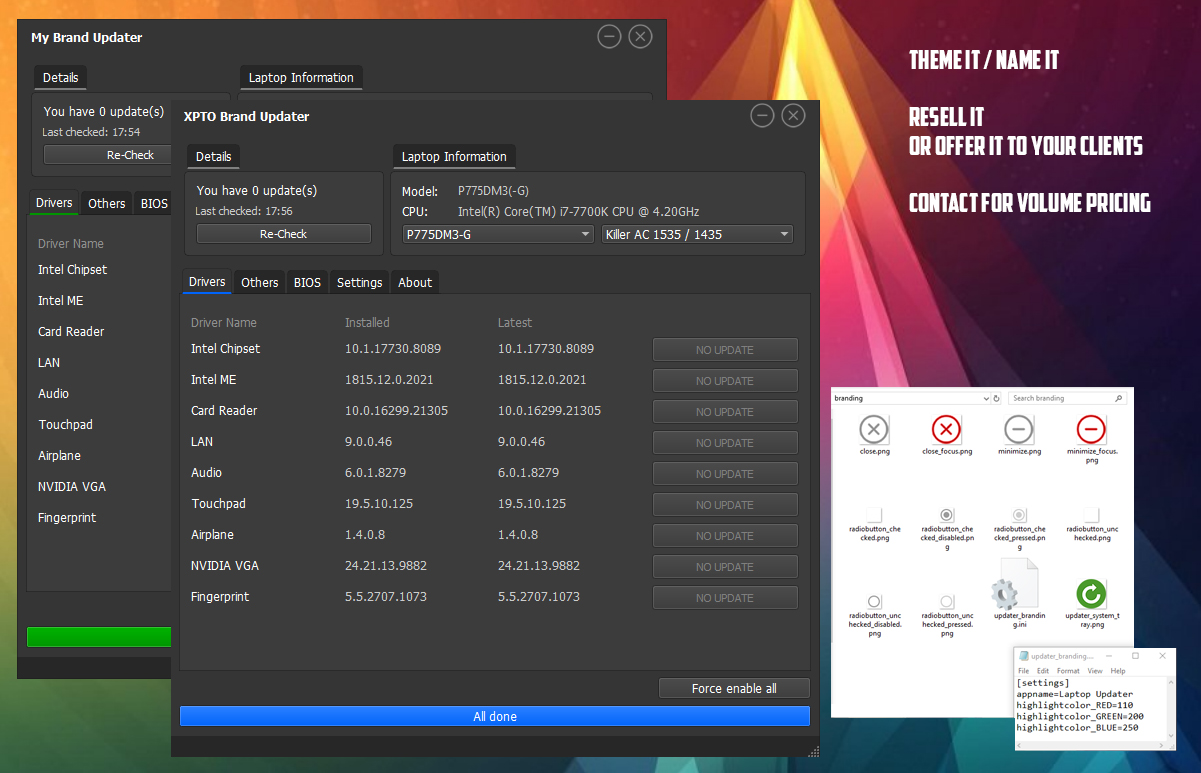Viewport: 1201px width, 773px height.
Task: Click the refresh icon beside the branding address bar
Action: pyautogui.click(x=998, y=398)
